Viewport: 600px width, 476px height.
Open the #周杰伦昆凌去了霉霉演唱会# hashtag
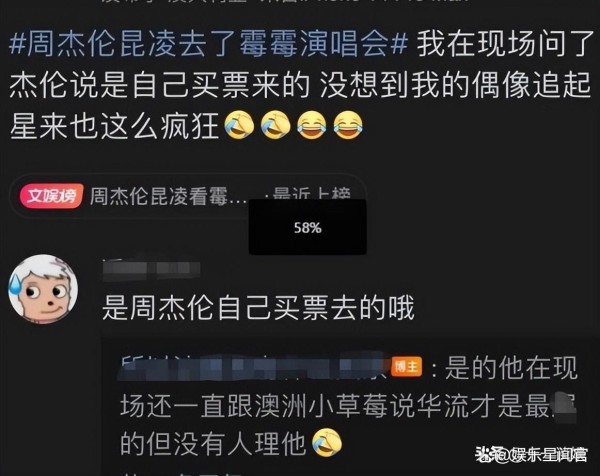209,44
